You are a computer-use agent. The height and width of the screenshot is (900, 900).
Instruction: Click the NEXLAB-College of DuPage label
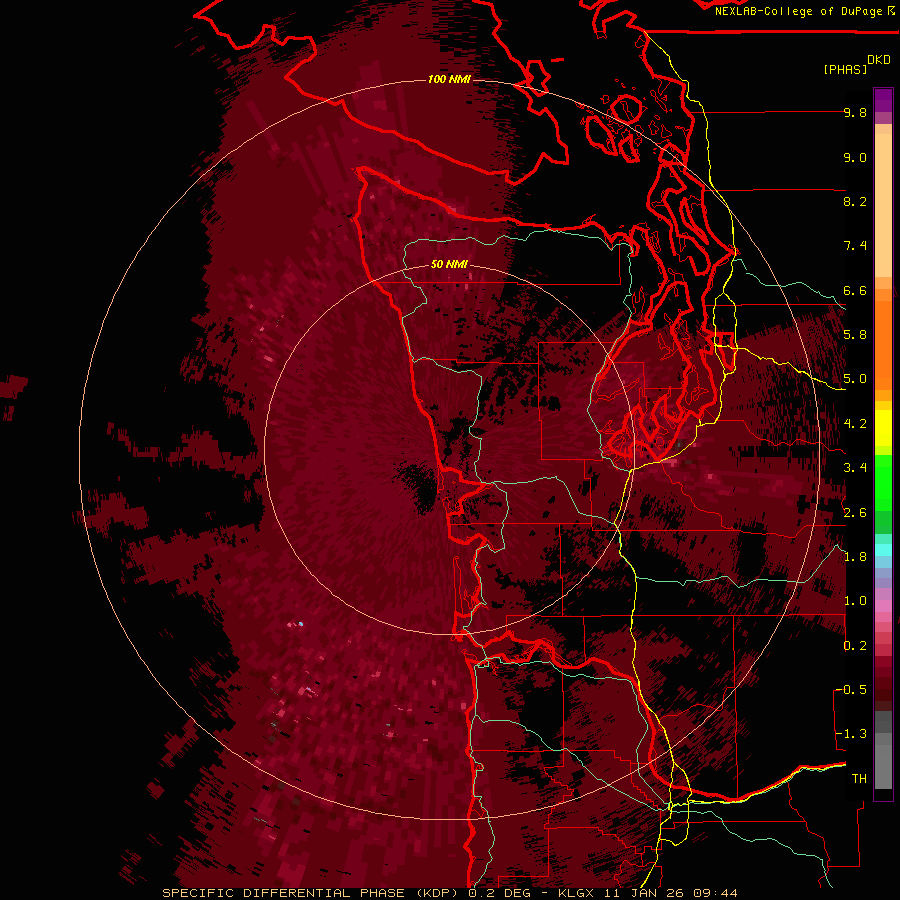(x=804, y=11)
